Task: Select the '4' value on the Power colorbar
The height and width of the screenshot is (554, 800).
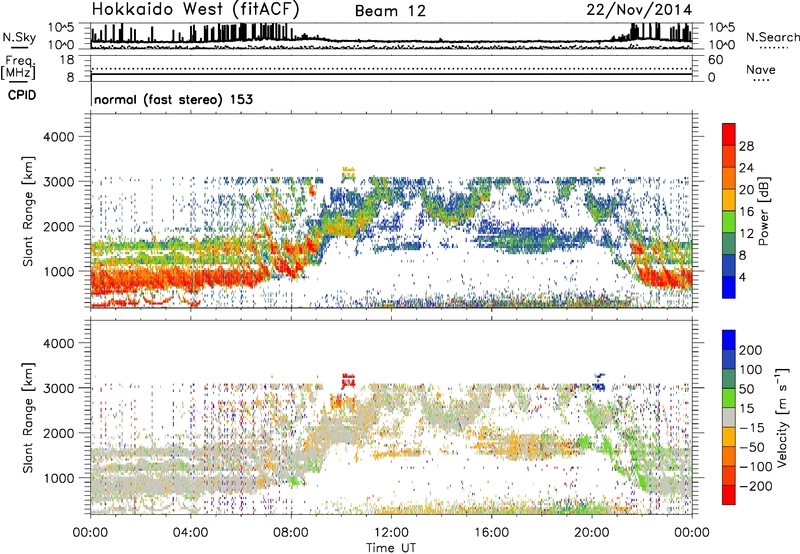Action: [x=743, y=278]
